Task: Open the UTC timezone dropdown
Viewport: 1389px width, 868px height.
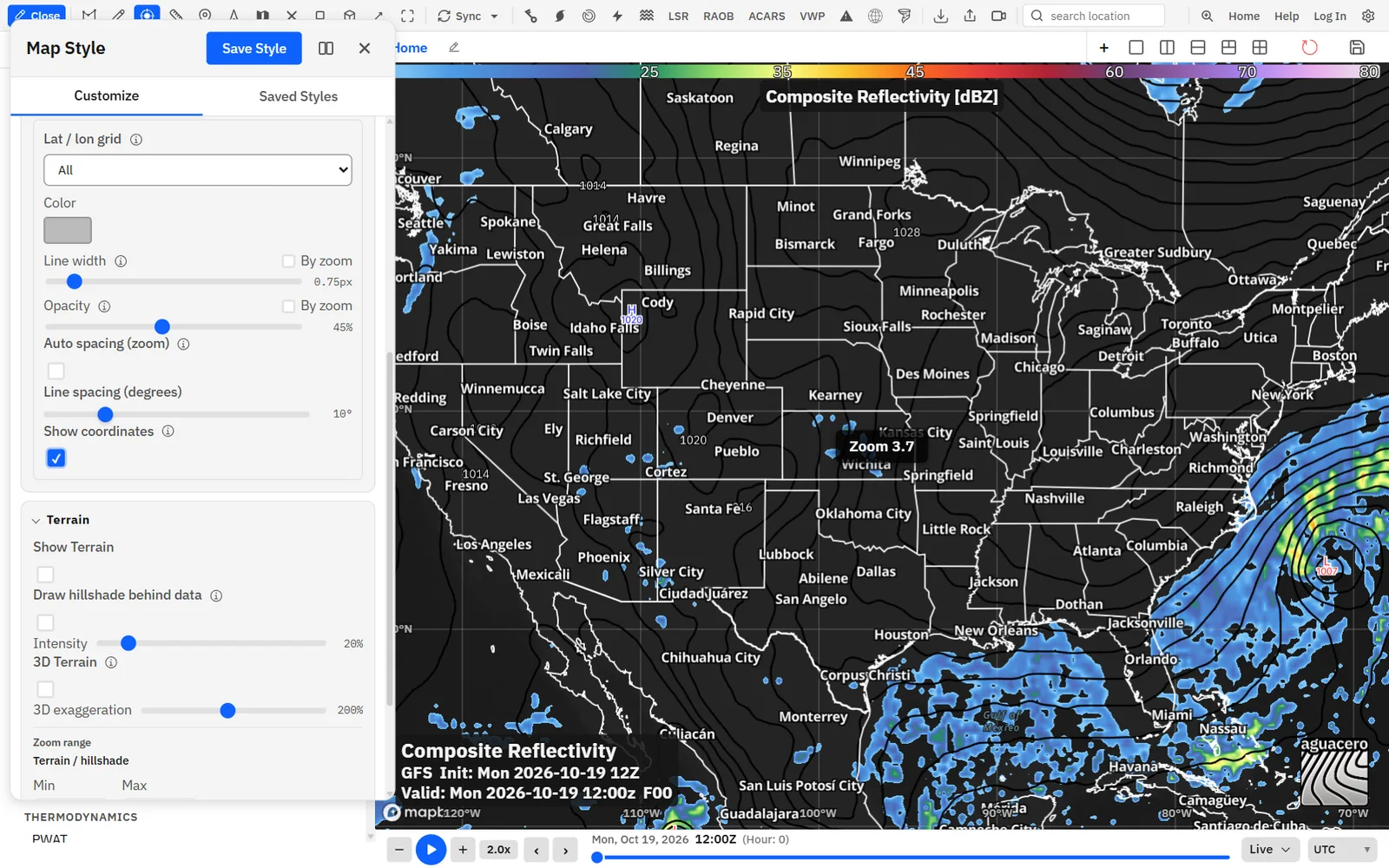Action: point(1342,849)
